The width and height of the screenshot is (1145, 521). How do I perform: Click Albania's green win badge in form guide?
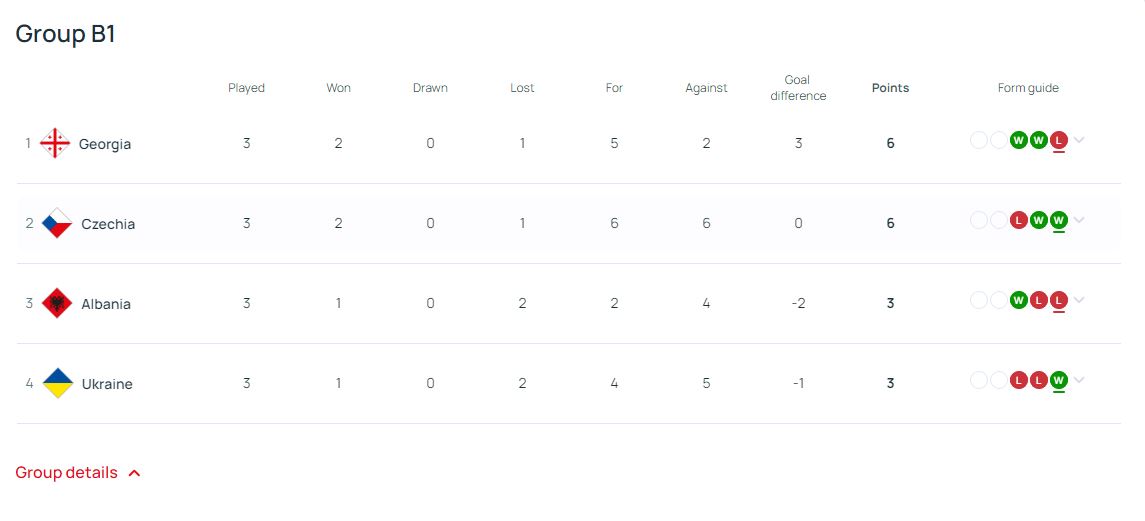[1019, 300]
